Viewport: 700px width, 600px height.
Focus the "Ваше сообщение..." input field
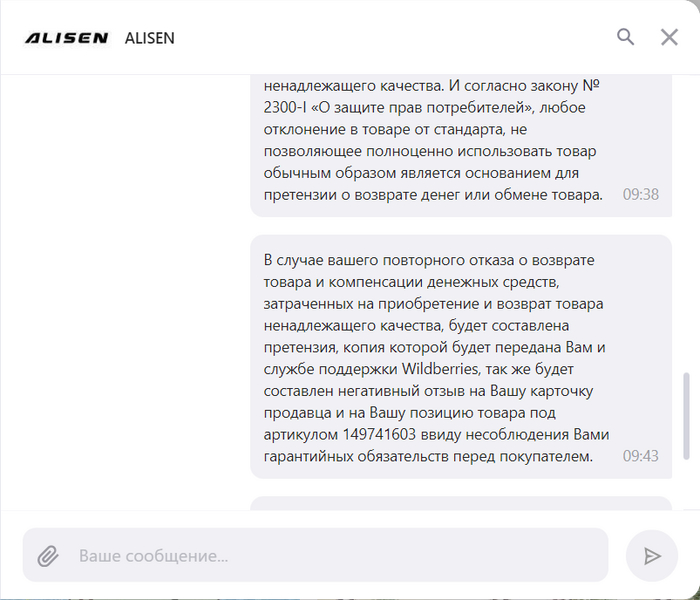315,555
